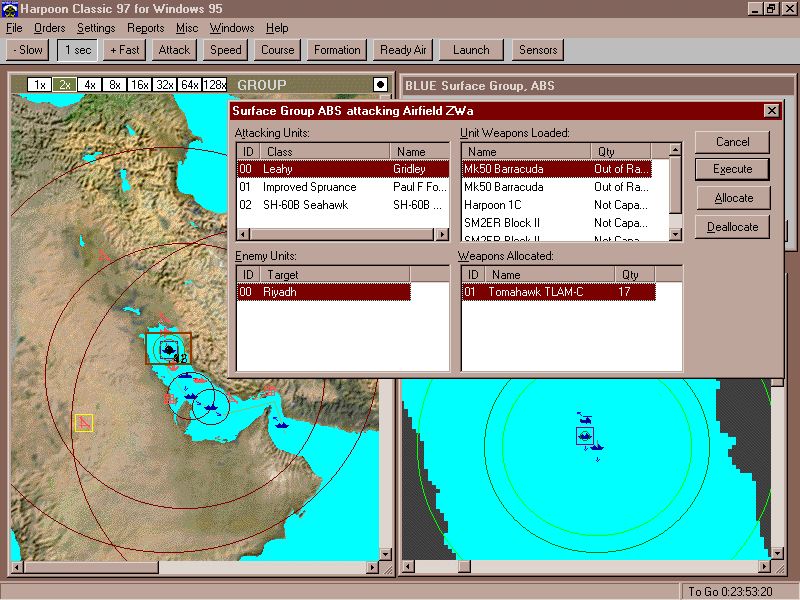
Task: Speed up time with + Fast button
Action: [x=125, y=50]
